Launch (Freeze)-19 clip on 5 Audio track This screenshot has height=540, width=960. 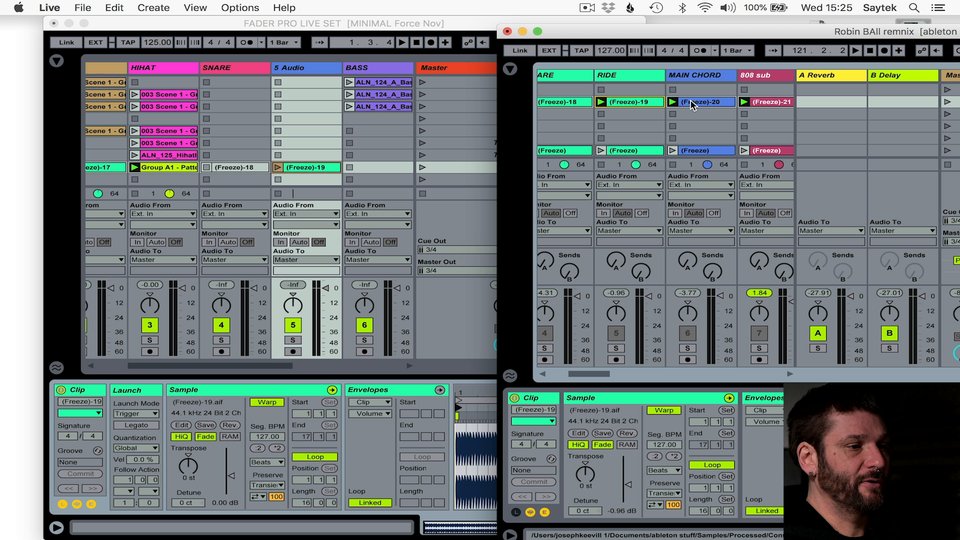pyautogui.click(x=278, y=167)
